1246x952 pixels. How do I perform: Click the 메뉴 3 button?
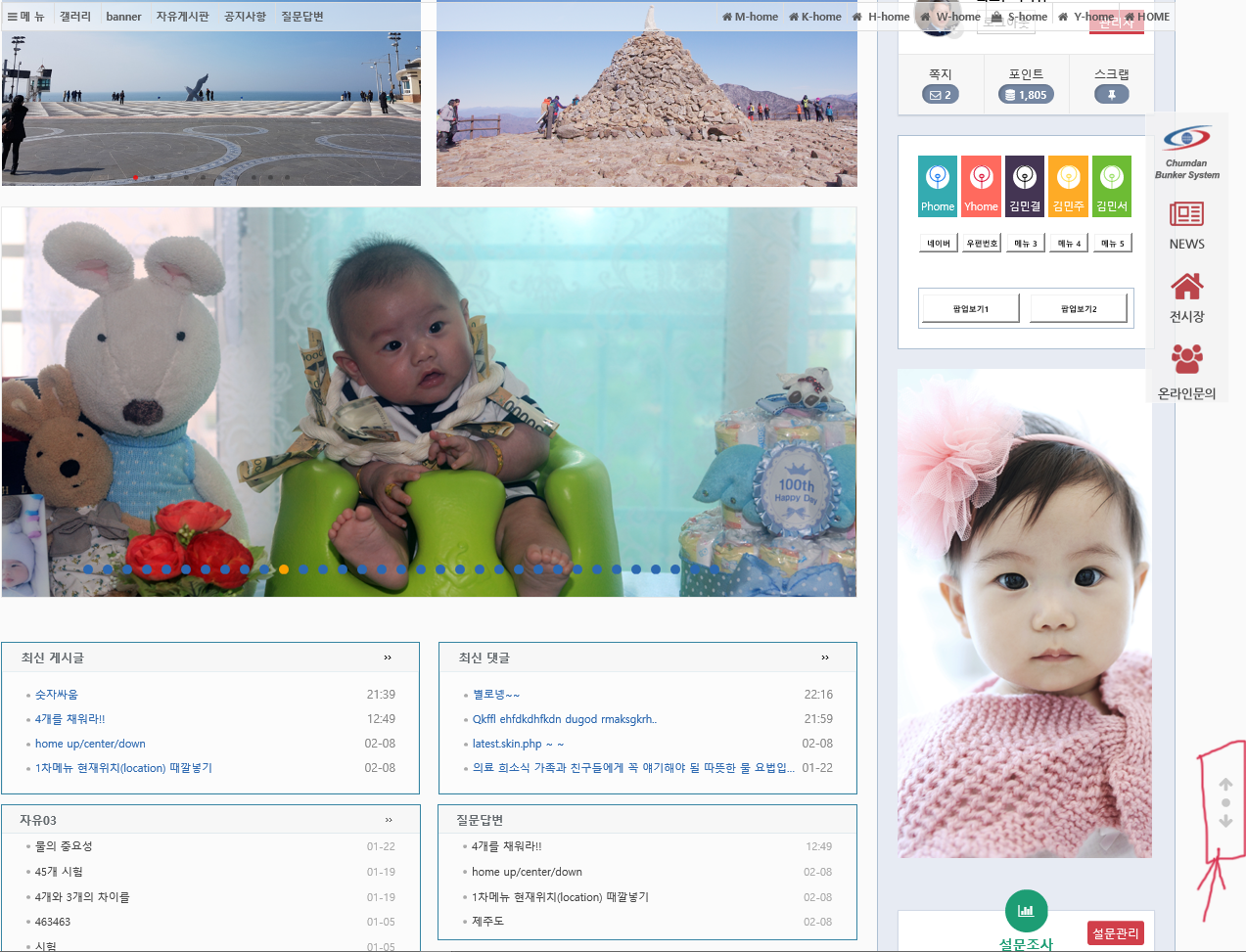[1026, 244]
